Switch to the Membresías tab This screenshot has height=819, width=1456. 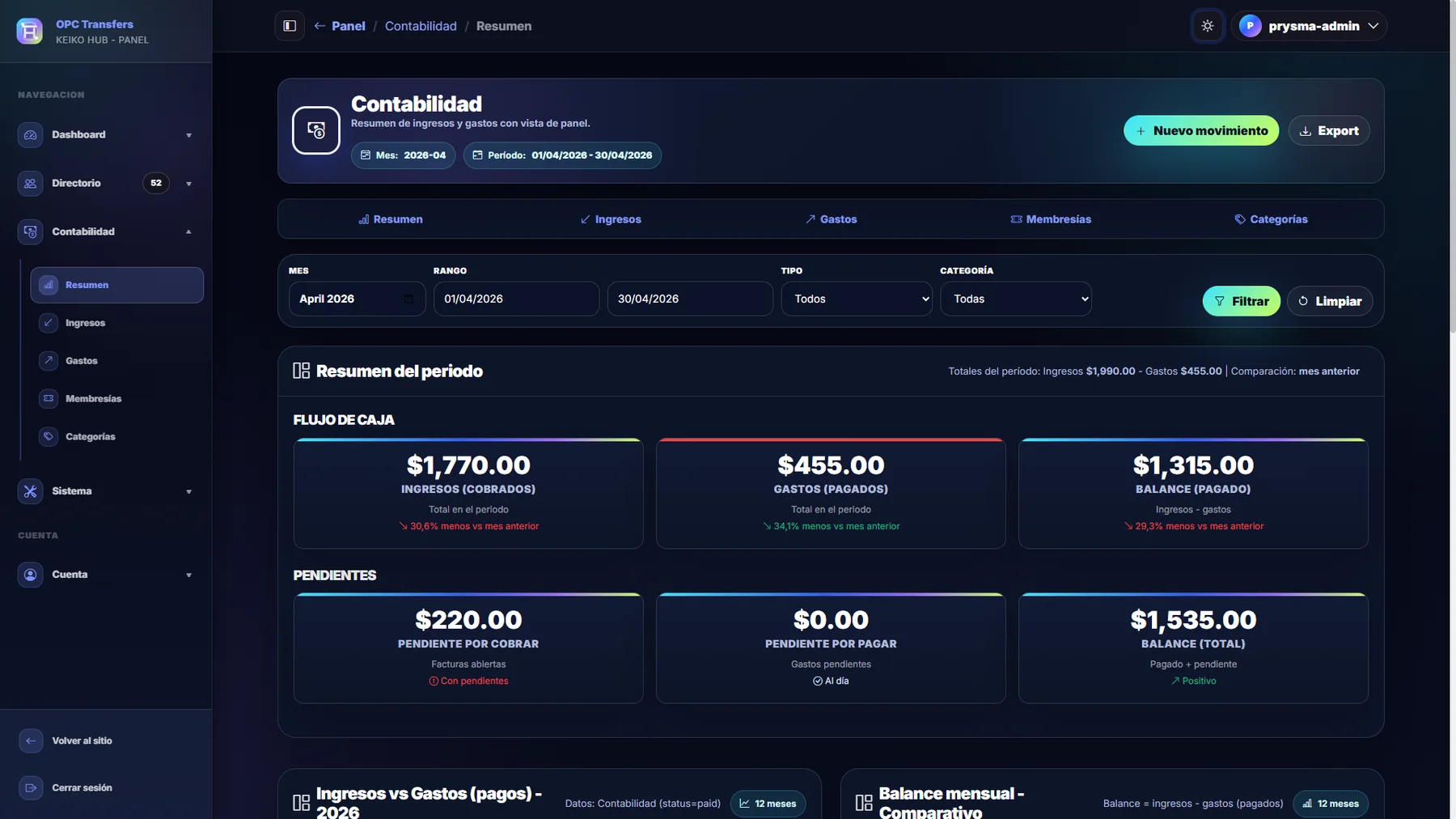[1051, 219]
